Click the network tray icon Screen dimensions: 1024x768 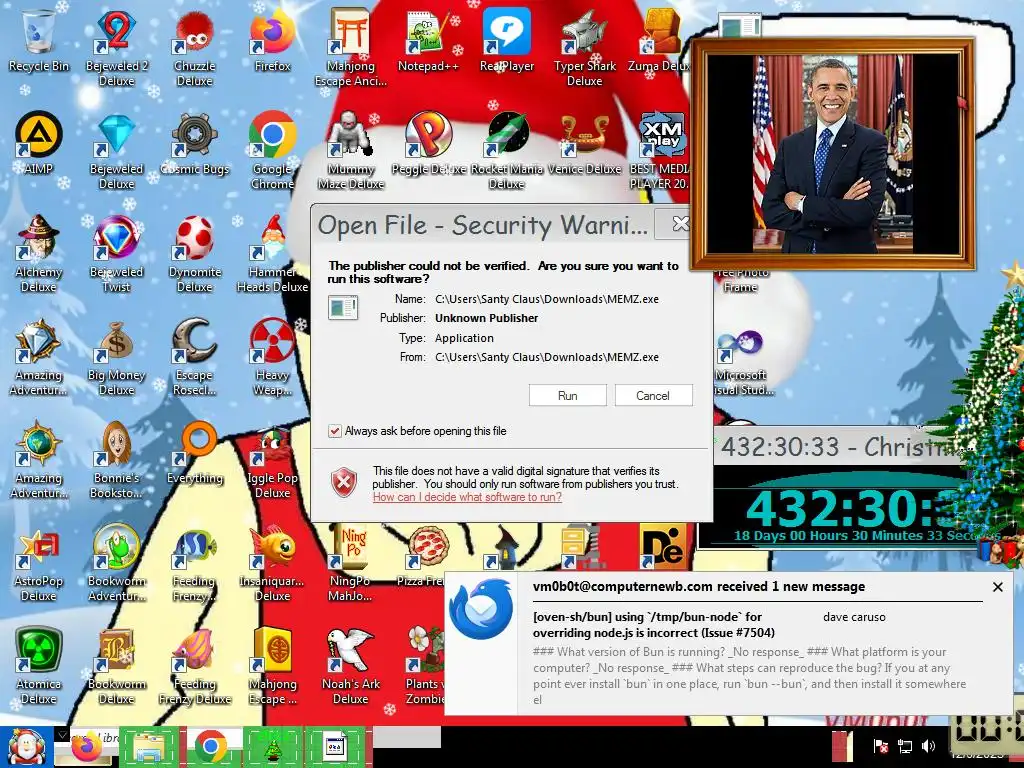[x=905, y=746]
